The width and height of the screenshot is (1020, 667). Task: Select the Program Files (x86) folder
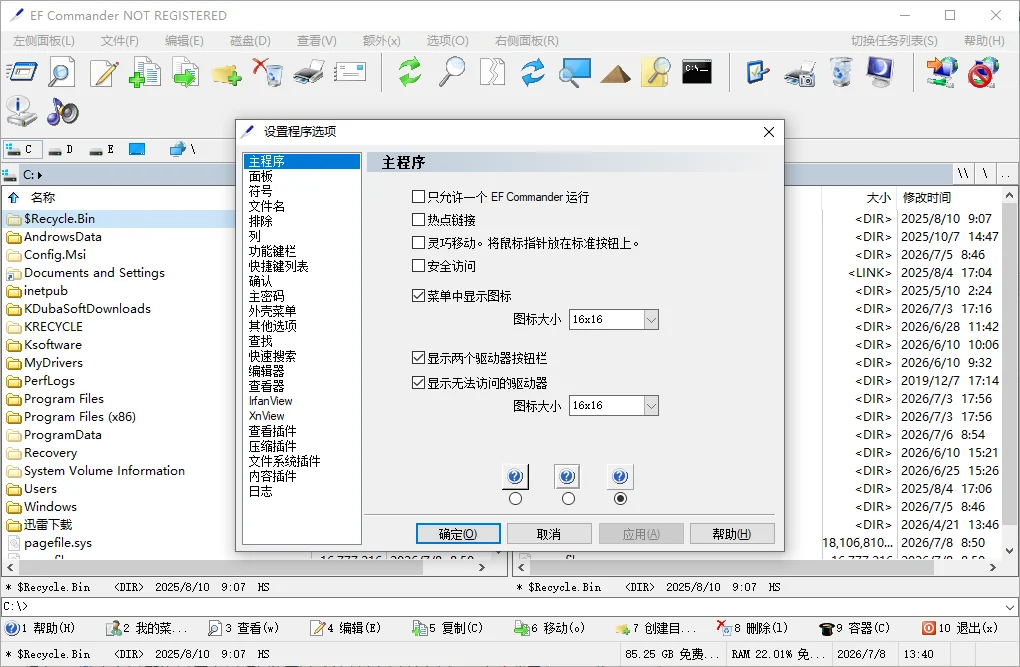pos(79,416)
